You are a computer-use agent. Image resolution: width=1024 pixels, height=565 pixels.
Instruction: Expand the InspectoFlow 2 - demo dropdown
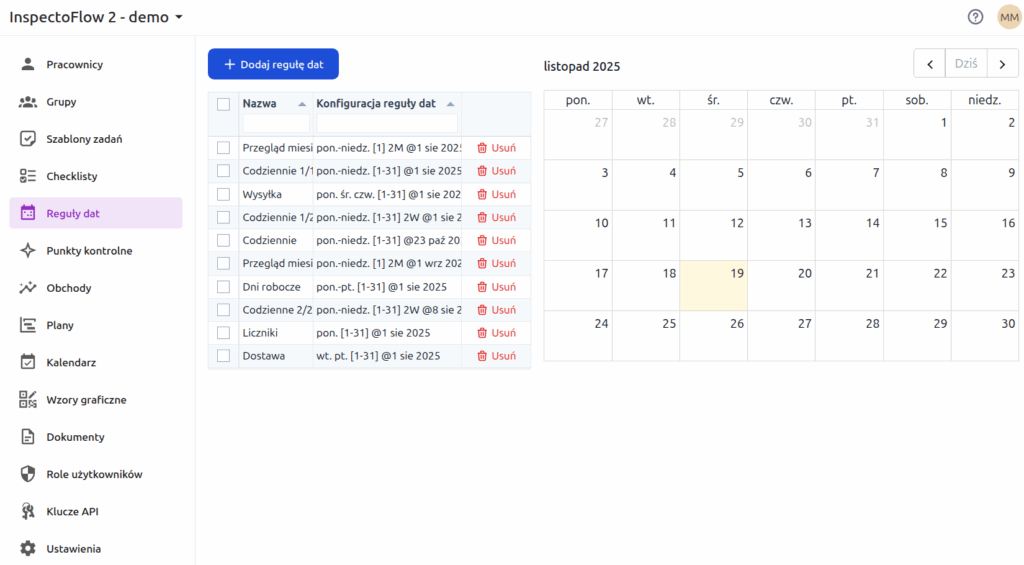point(178,17)
